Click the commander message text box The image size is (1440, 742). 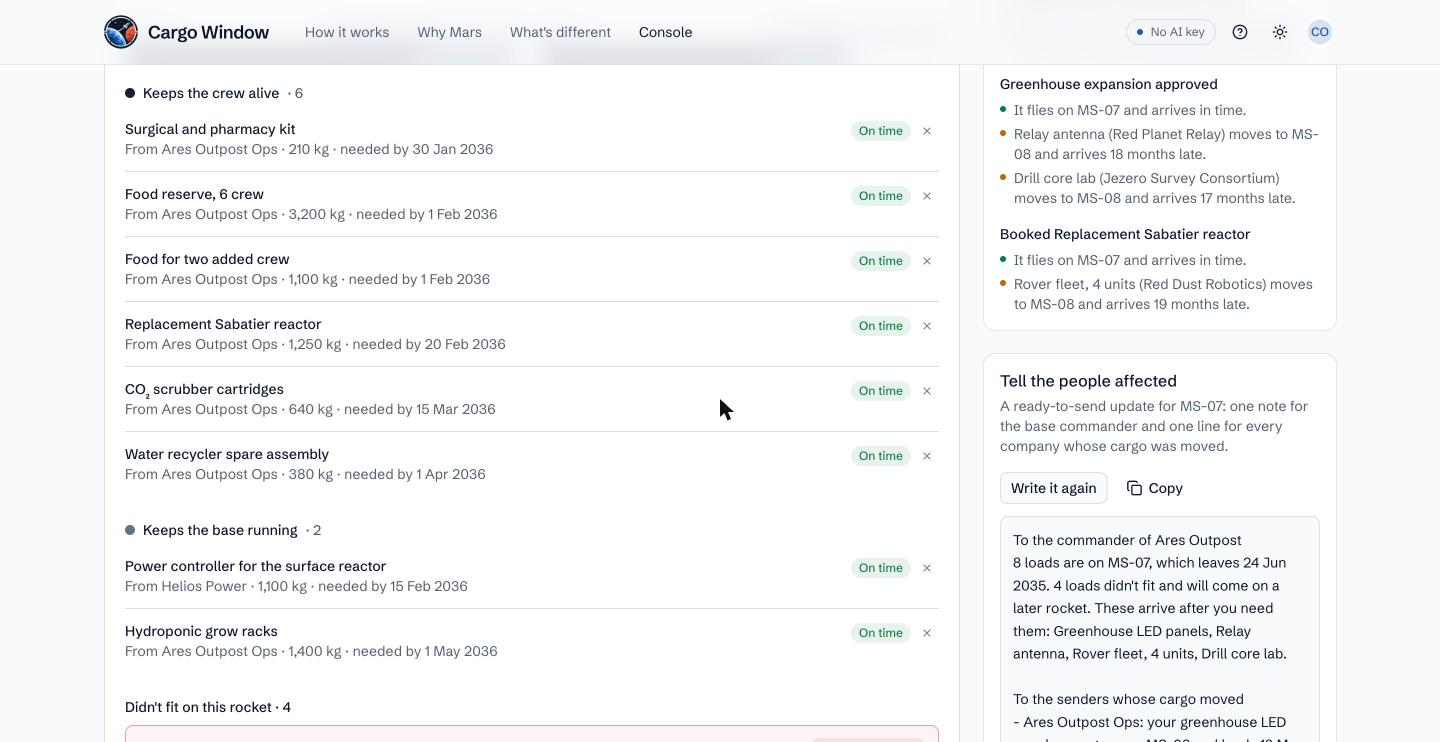coord(1160,630)
